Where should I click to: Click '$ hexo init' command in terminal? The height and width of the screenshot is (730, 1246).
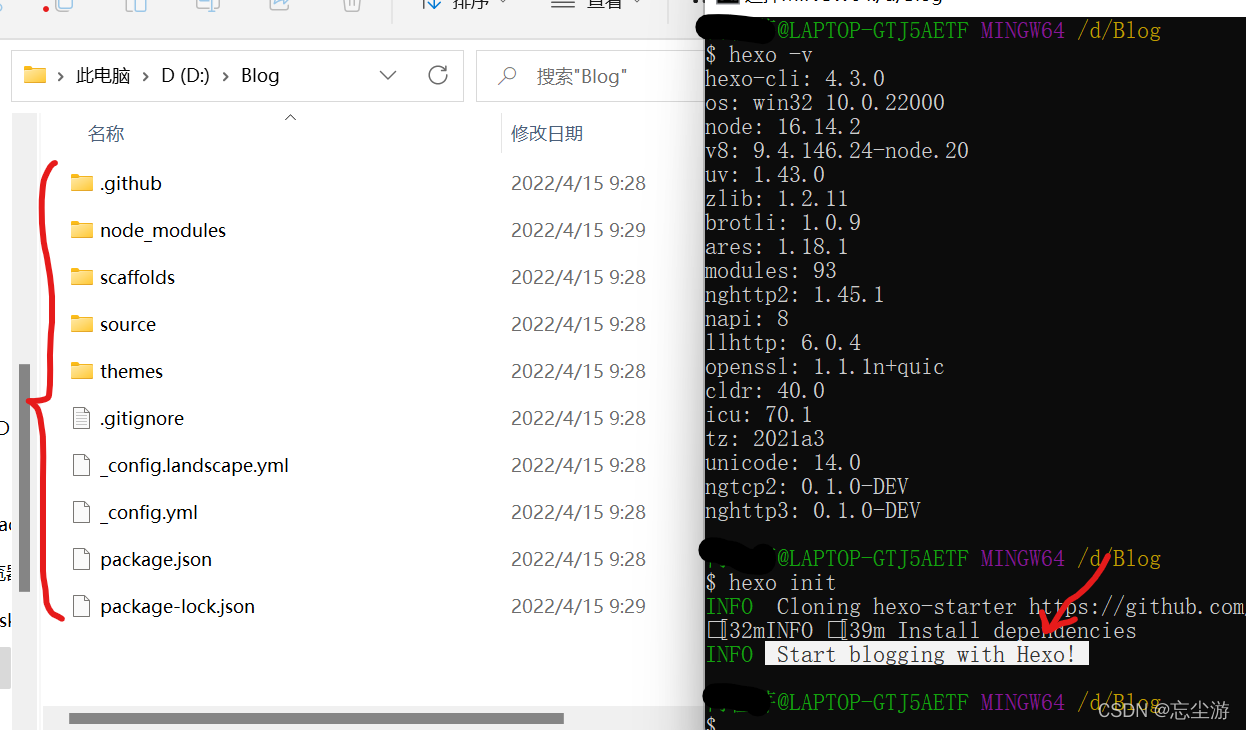coord(770,583)
